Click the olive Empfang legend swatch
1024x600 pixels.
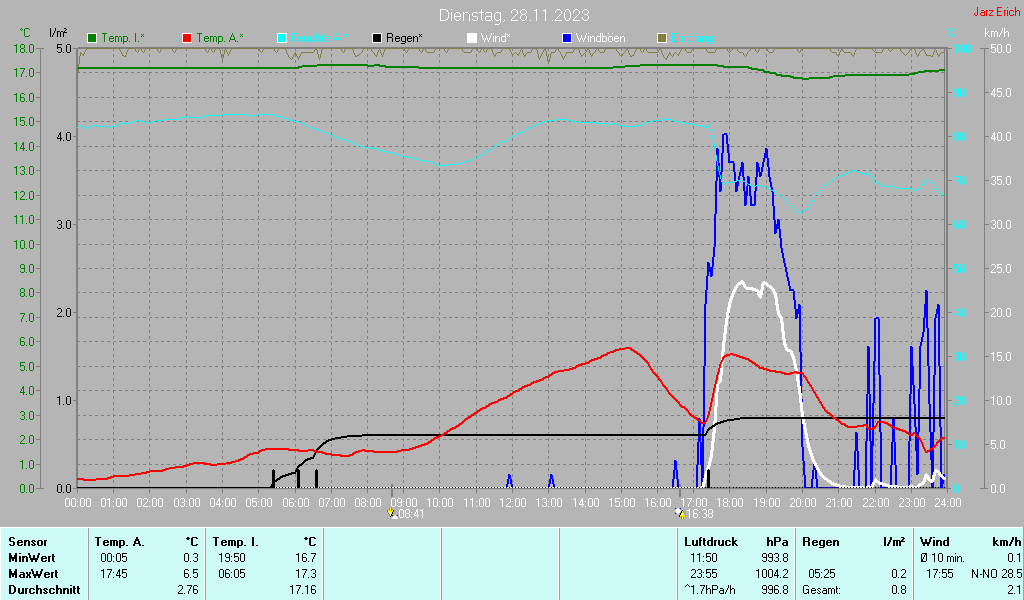(x=662, y=38)
